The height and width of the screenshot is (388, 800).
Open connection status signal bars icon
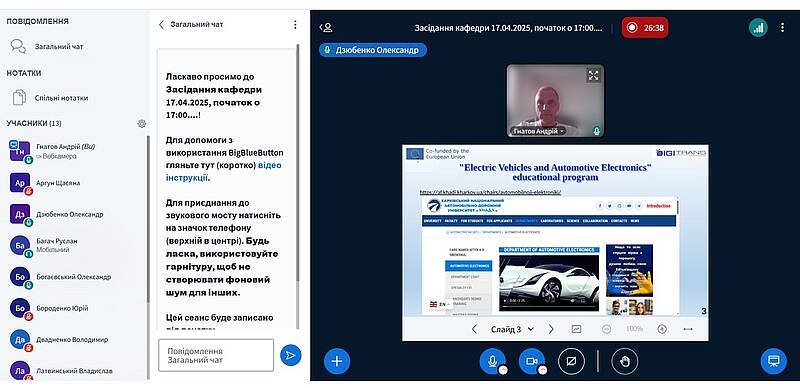(x=758, y=28)
